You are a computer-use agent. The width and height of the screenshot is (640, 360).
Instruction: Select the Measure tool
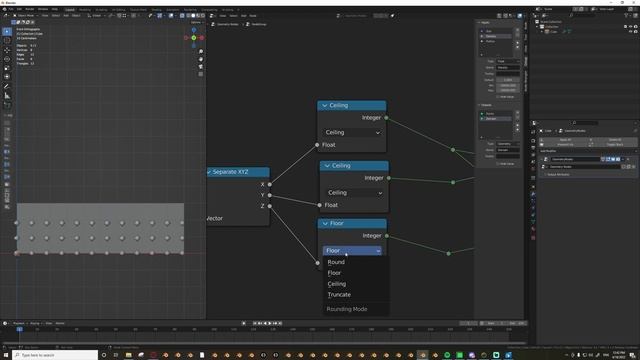pyautogui.click(x=7, y=96)
